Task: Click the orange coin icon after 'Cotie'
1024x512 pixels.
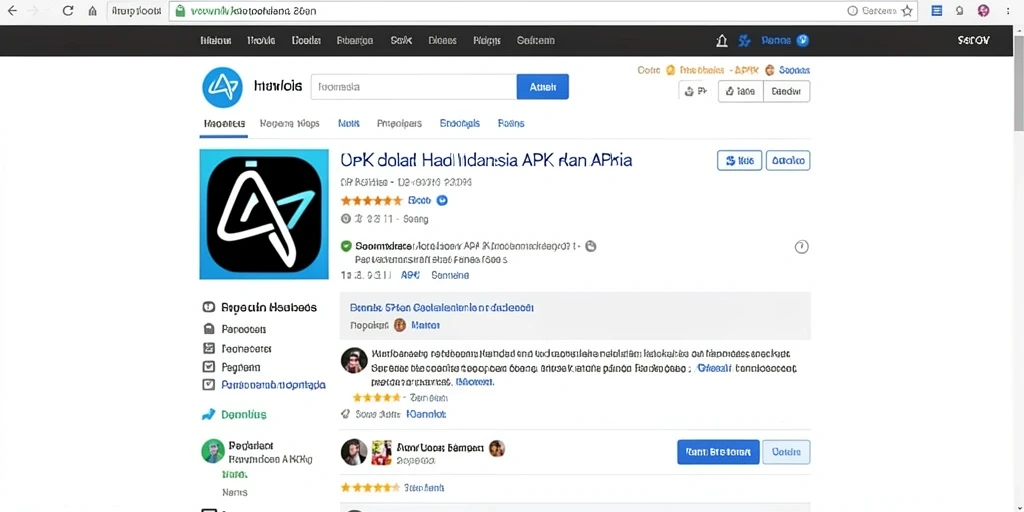Action: click(x=669, y=70)
